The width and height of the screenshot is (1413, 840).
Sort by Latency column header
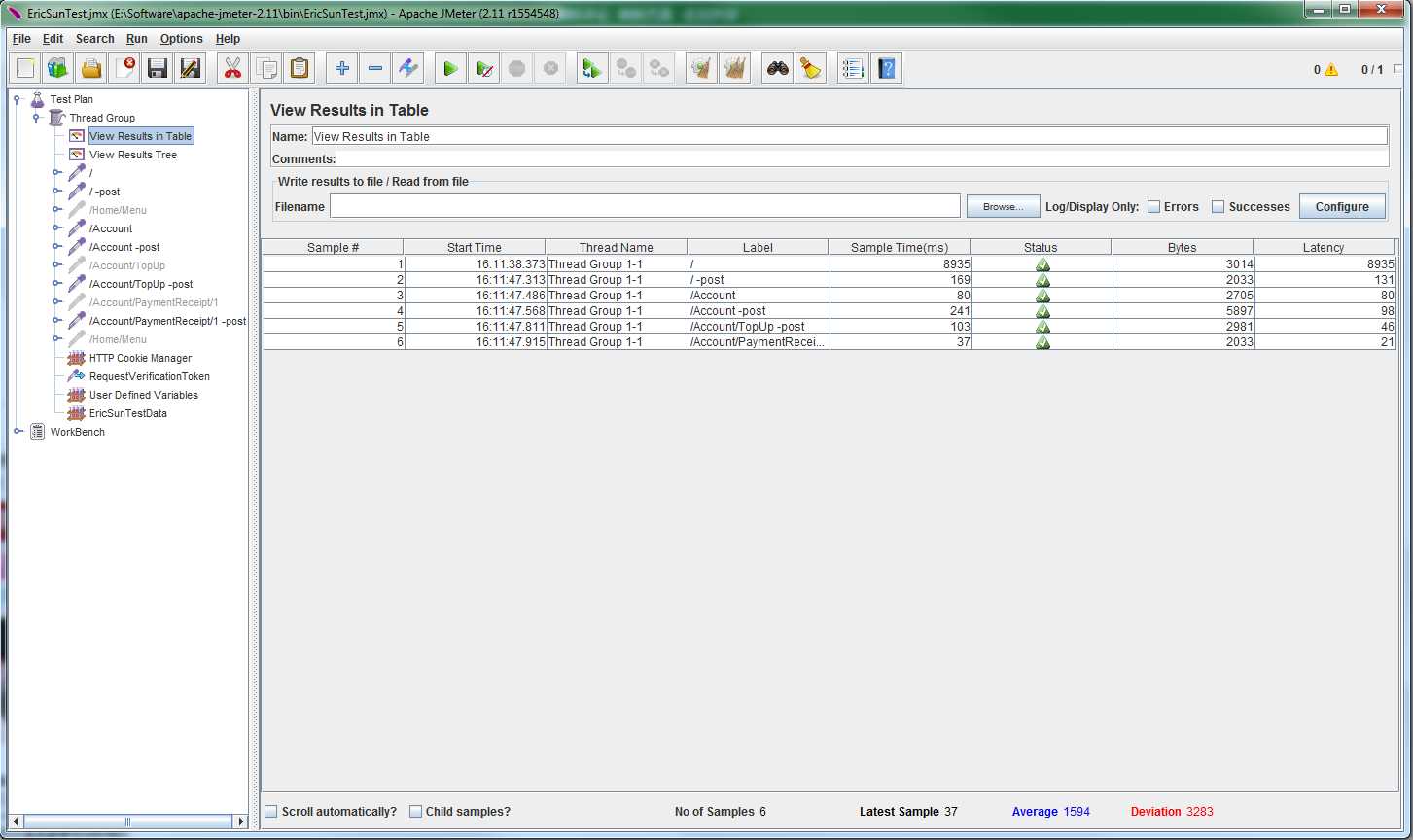(1324, 247)
